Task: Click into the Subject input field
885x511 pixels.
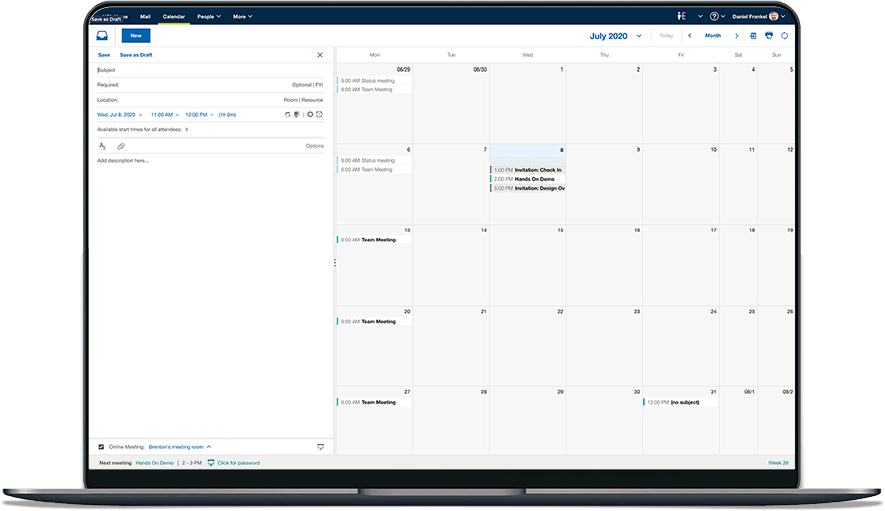Action: (x=200, y=70)
